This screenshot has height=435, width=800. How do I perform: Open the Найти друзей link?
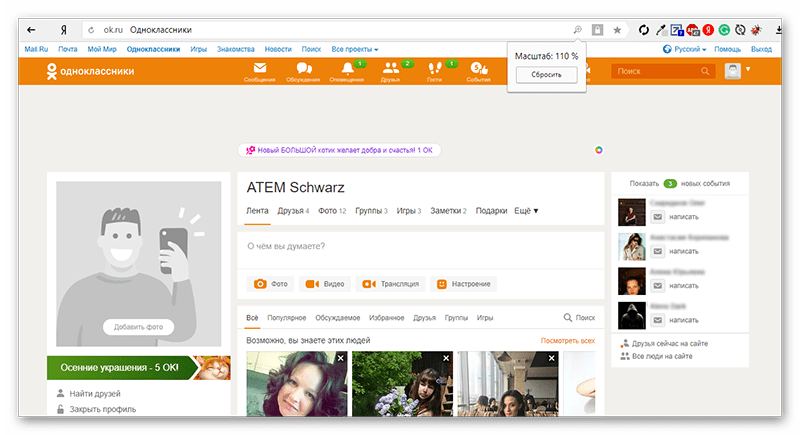88,394
